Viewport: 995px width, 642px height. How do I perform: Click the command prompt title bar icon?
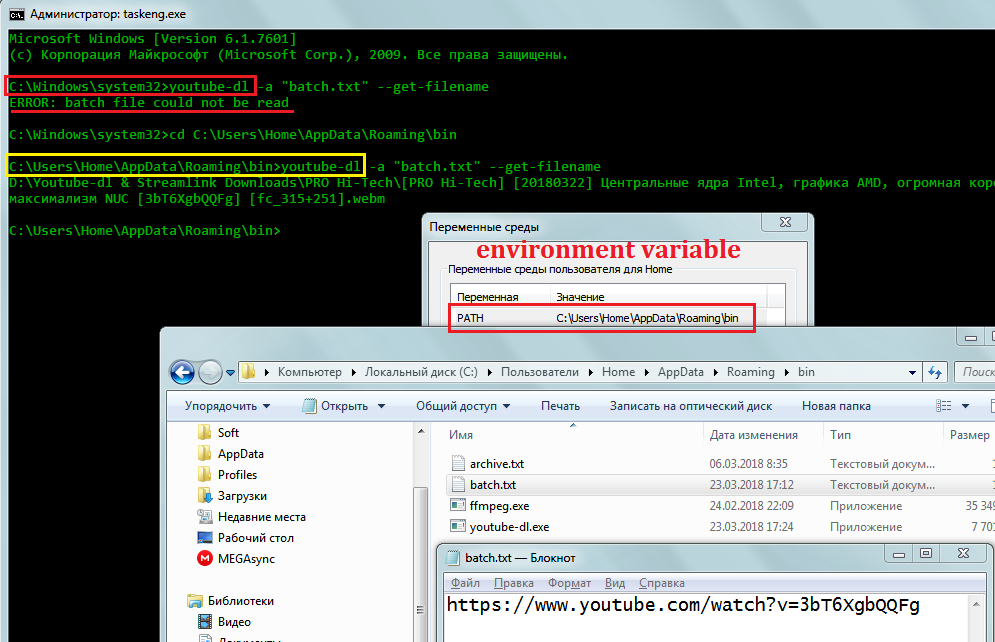[16, 14]
